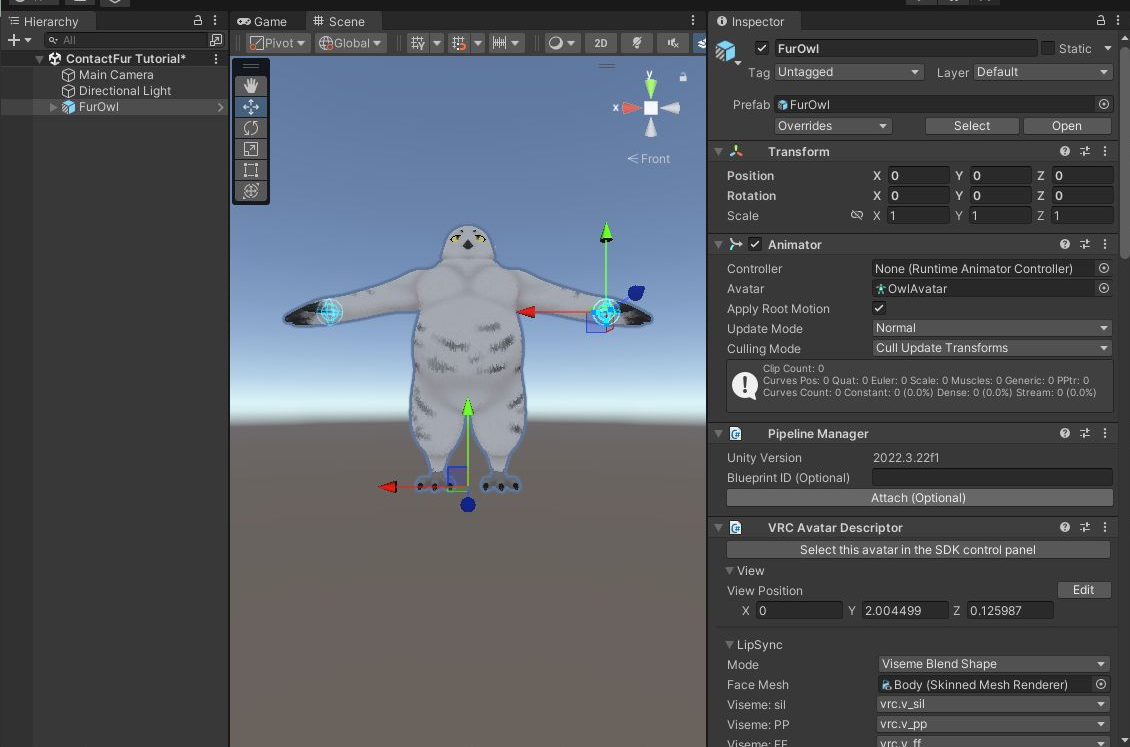Open the Culling Mode dropdown
This screenshot has height=747, width=1130.
tap(992, 348)
